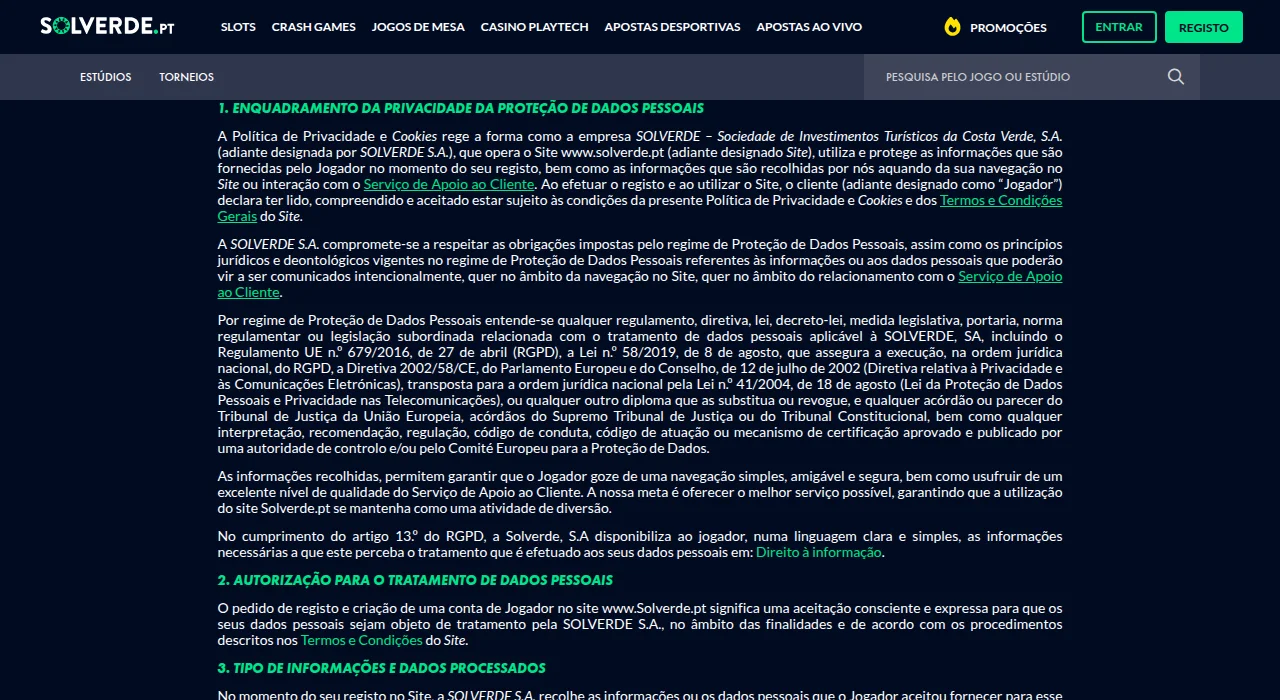
Task: Click the promotions flame icon
Action: [952, 27]
